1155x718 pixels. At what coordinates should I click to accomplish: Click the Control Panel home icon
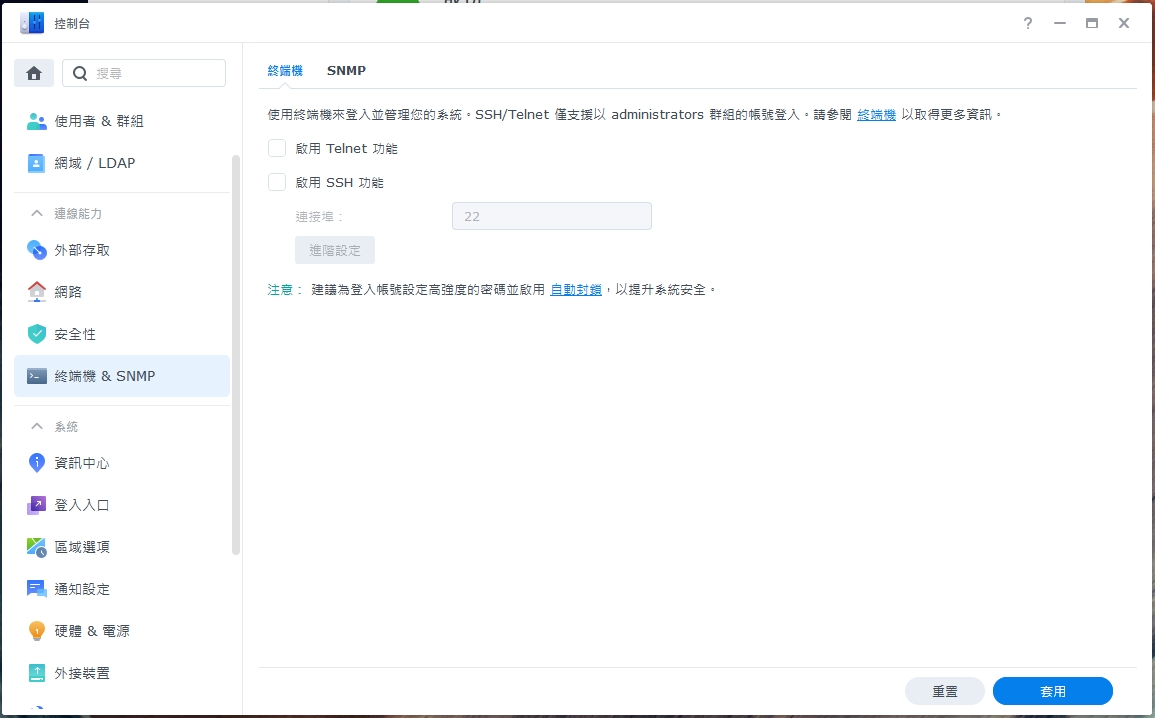[34, 73]
